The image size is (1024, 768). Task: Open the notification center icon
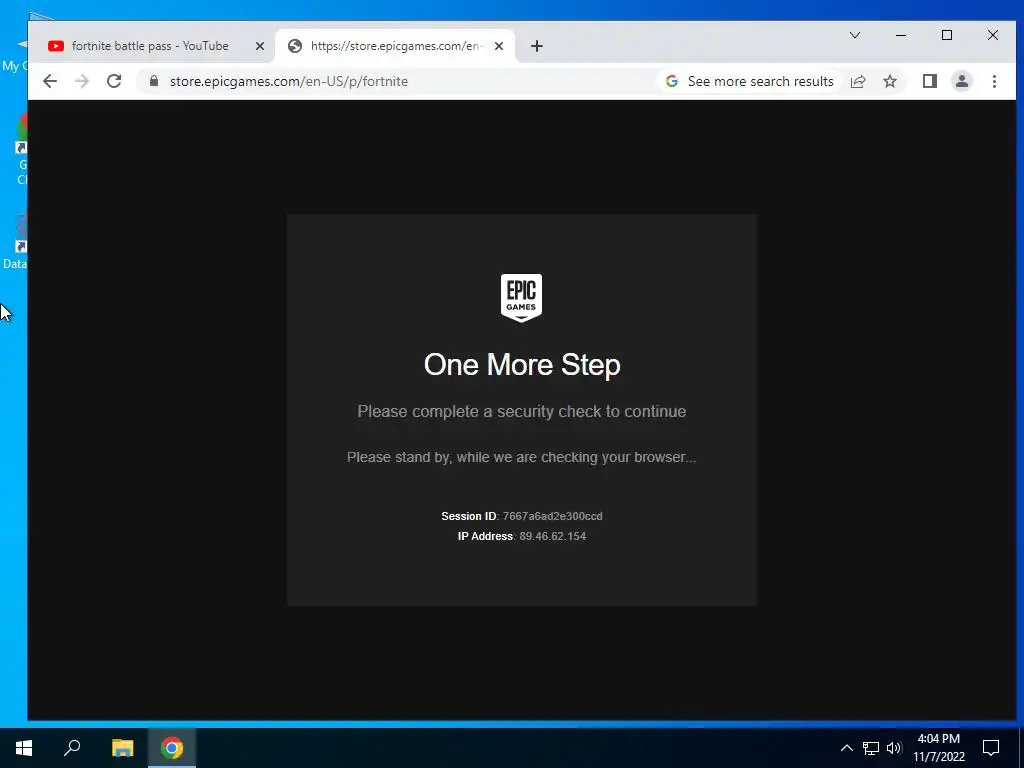[x=991, y=748]
